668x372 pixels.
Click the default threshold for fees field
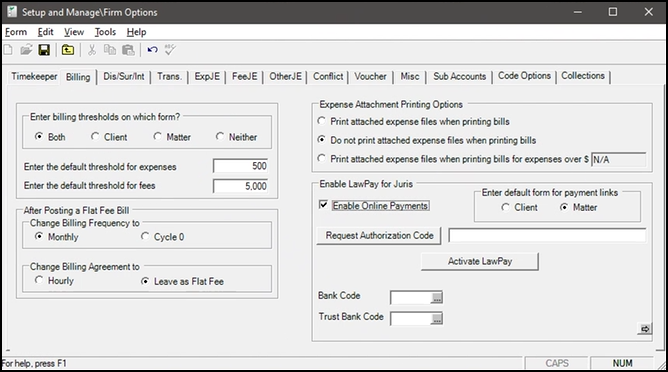(x=241, y=186)
